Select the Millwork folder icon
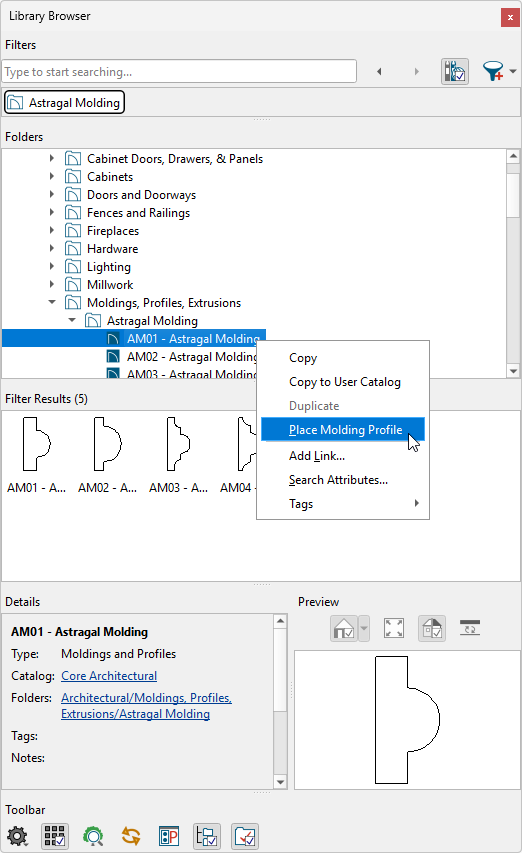Viewport: 522px width, 853px height. [73, 284]
